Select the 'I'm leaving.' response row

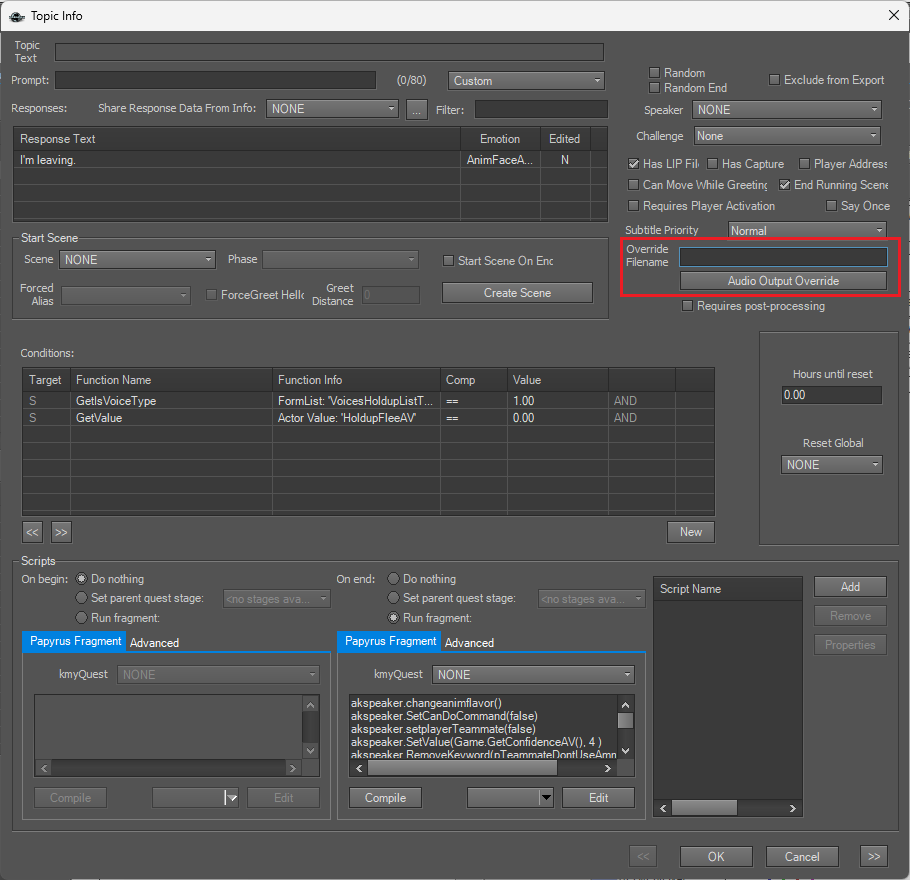[238, 160]
